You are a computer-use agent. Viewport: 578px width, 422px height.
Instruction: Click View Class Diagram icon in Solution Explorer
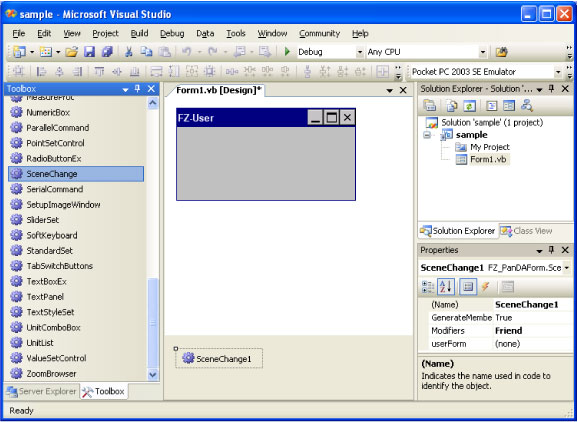pos(527,106)
